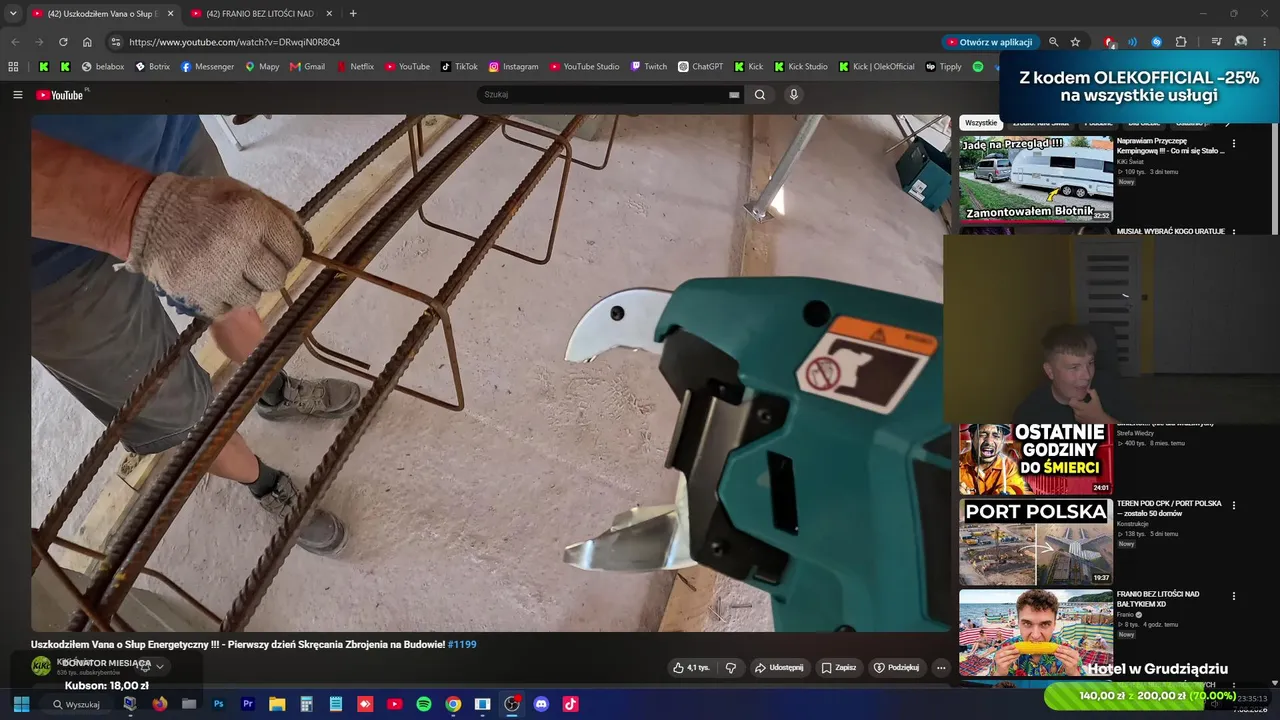Click the browser address bar URL

coord(234,42)
